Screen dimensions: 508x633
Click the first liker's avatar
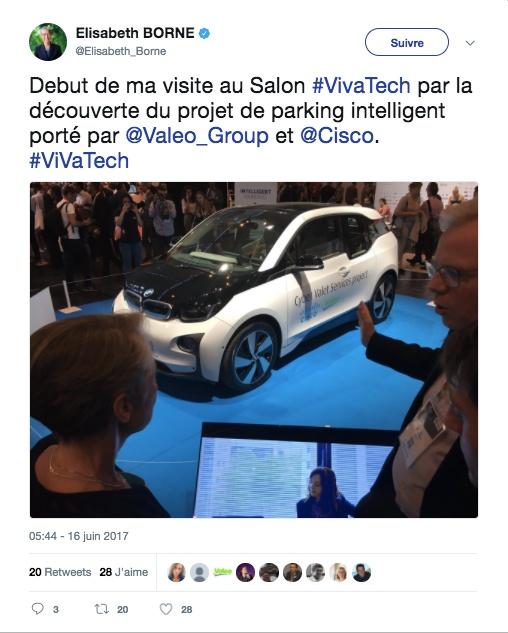(x=176, y=572)
